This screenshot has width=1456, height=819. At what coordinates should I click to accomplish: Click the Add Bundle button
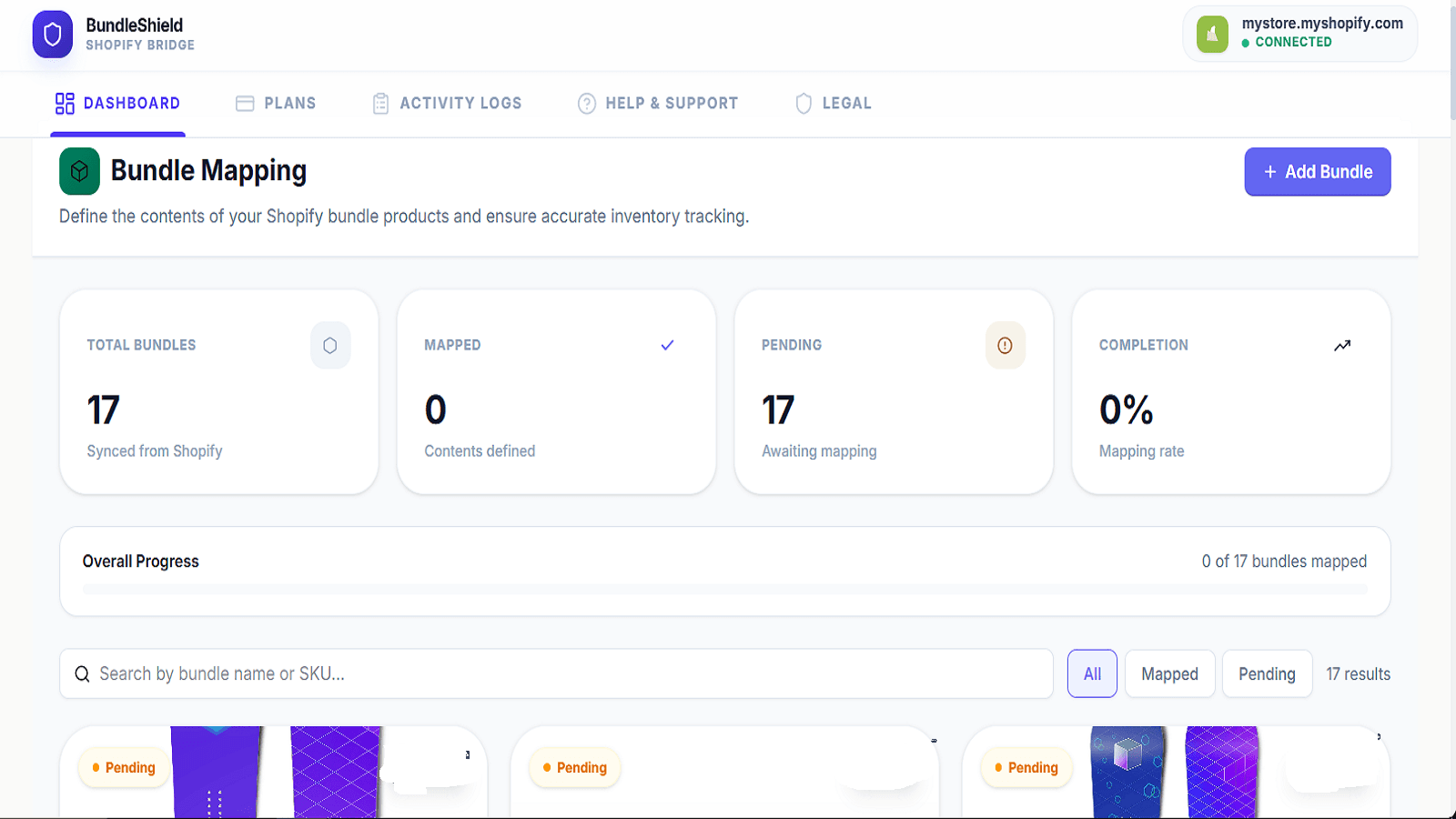pos(1318,172)
